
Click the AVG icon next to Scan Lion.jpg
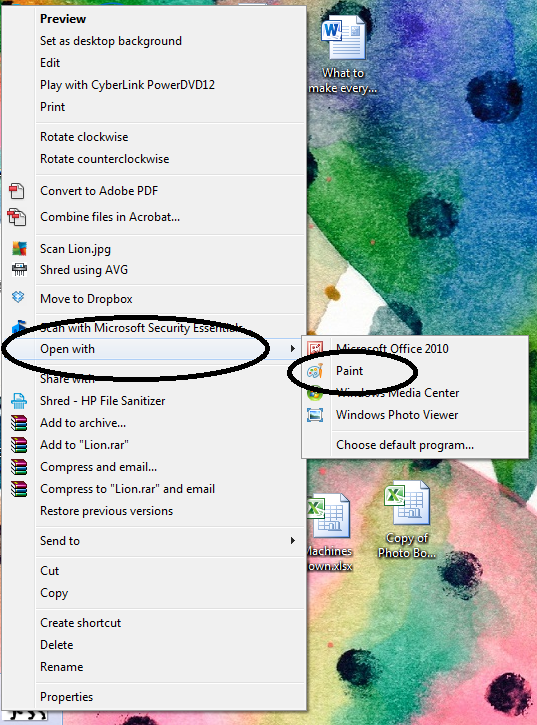click(x=19, y=249)
